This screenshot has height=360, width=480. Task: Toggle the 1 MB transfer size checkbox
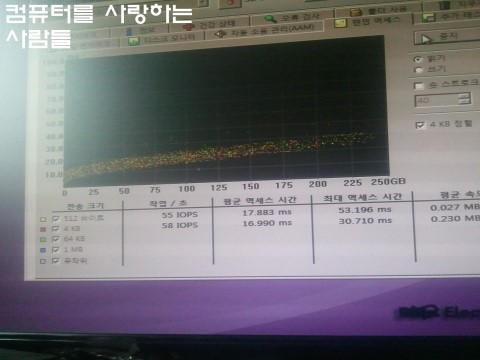pyautogui.click(x=56, y=250)
